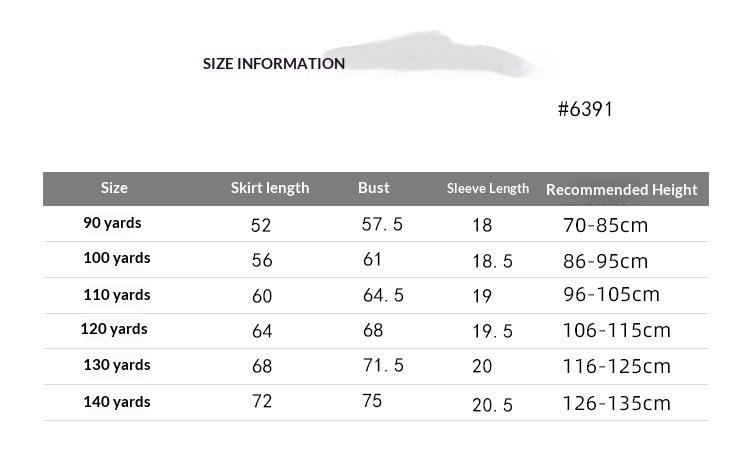This screenshot has width=750, height=452.
Task: Click the 140 yards size row label
Action: coord(117,402)
